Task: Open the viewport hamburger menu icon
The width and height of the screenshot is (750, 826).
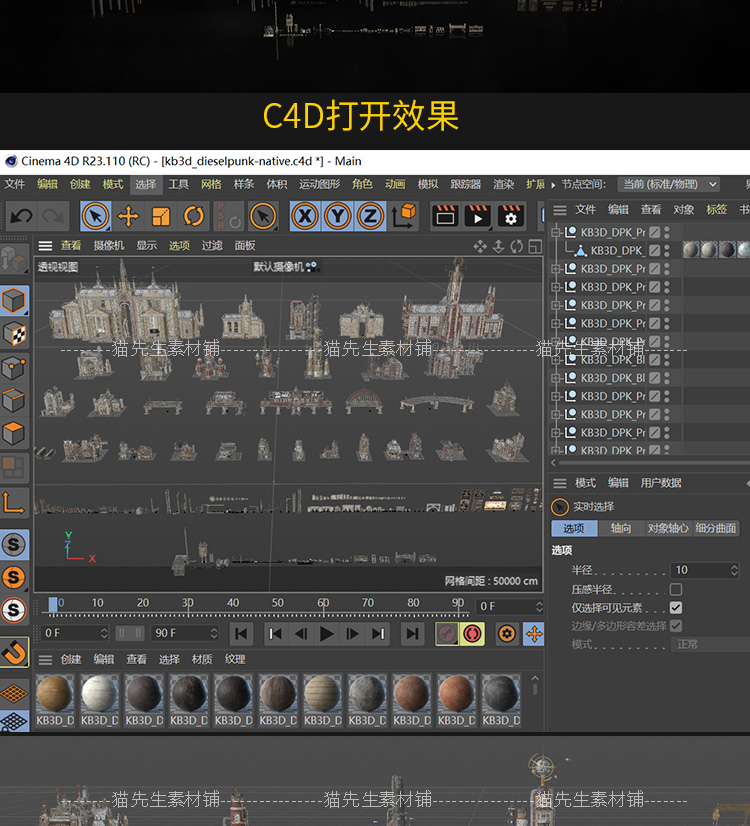Action: [x=45, y=245]
